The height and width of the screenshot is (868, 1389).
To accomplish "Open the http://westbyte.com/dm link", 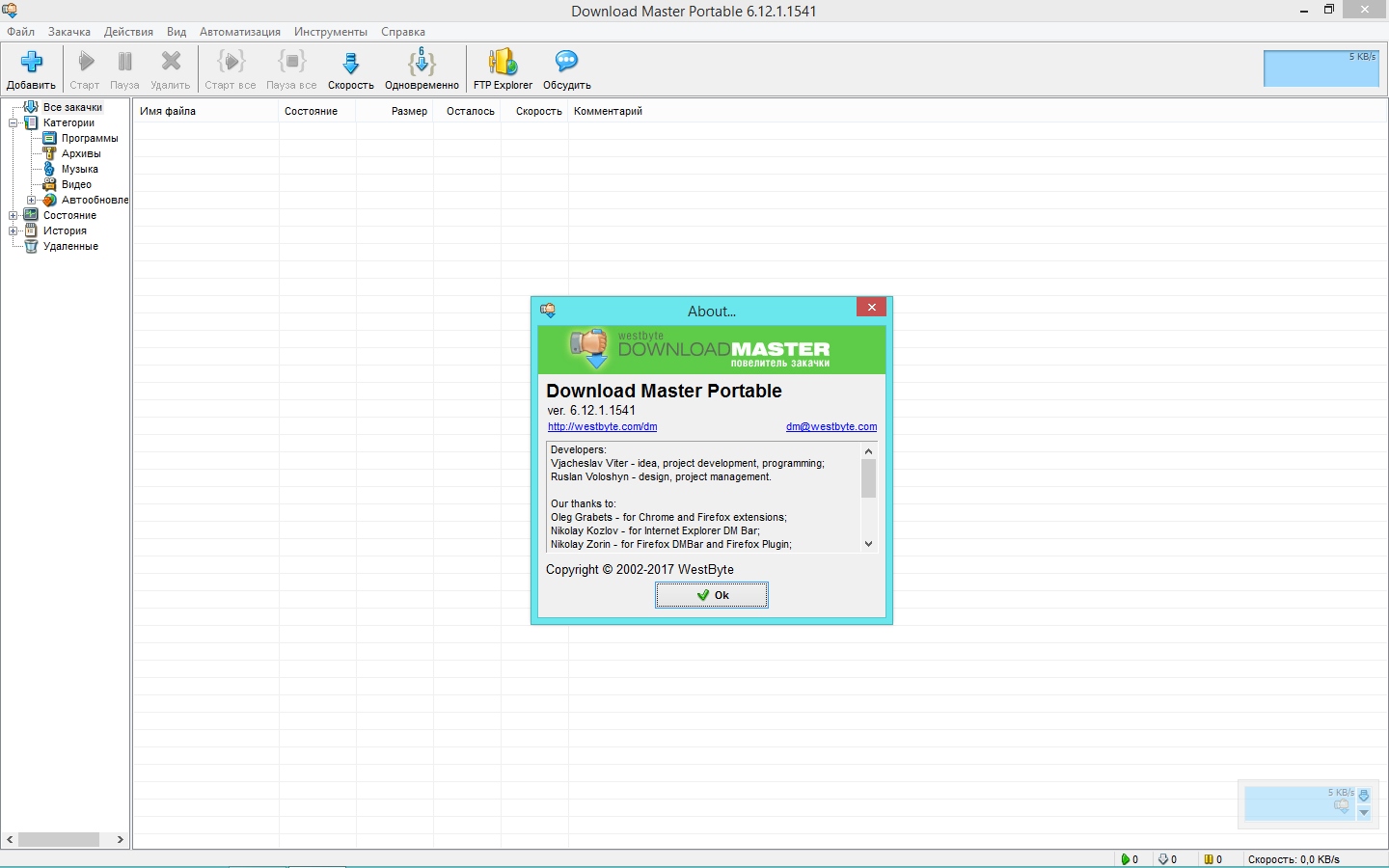I will tap(603, 426).
